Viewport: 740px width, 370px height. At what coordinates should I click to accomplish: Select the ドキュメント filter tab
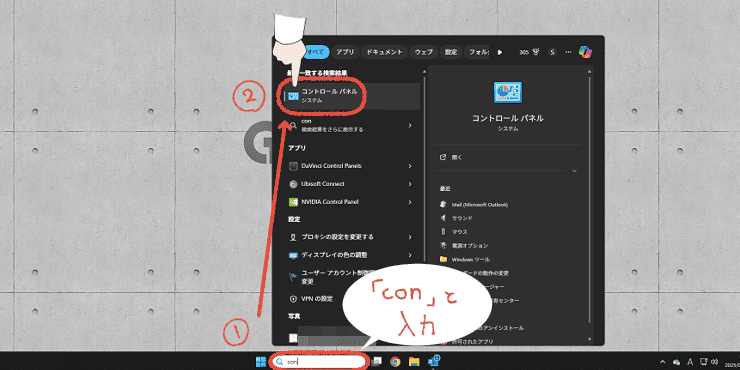(385, 52)
